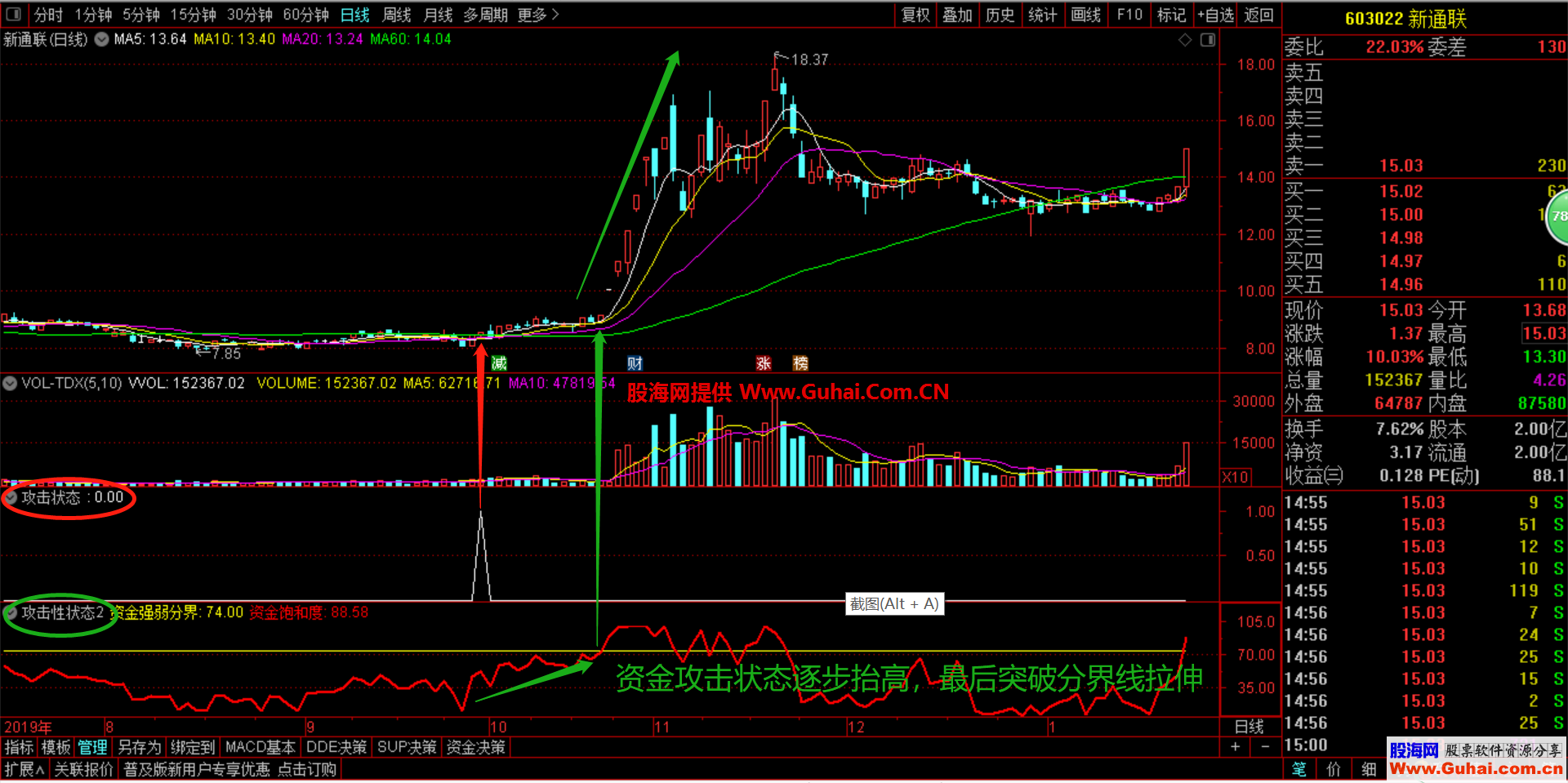1568x783 pixels.
Task: Select the MACD基本 template
Action: [x=260, y=747]
